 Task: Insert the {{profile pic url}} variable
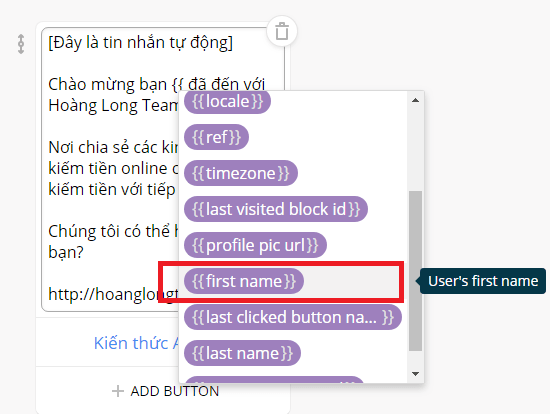(x=255, y=245)
